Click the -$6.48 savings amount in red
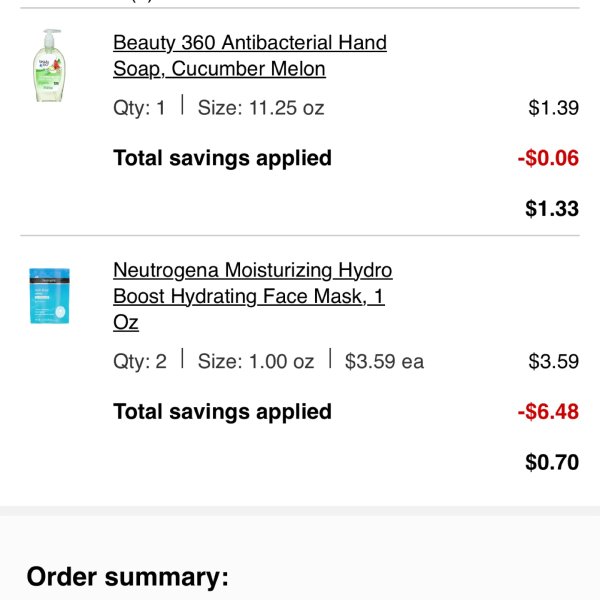This screenshot has height=600, width=600. click(548, 412)
